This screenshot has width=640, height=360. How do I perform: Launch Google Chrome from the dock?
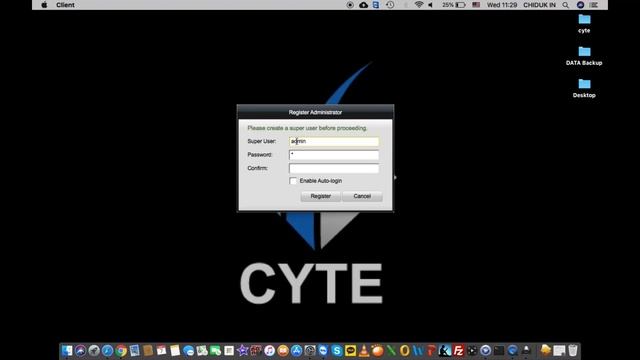(121, 350)
